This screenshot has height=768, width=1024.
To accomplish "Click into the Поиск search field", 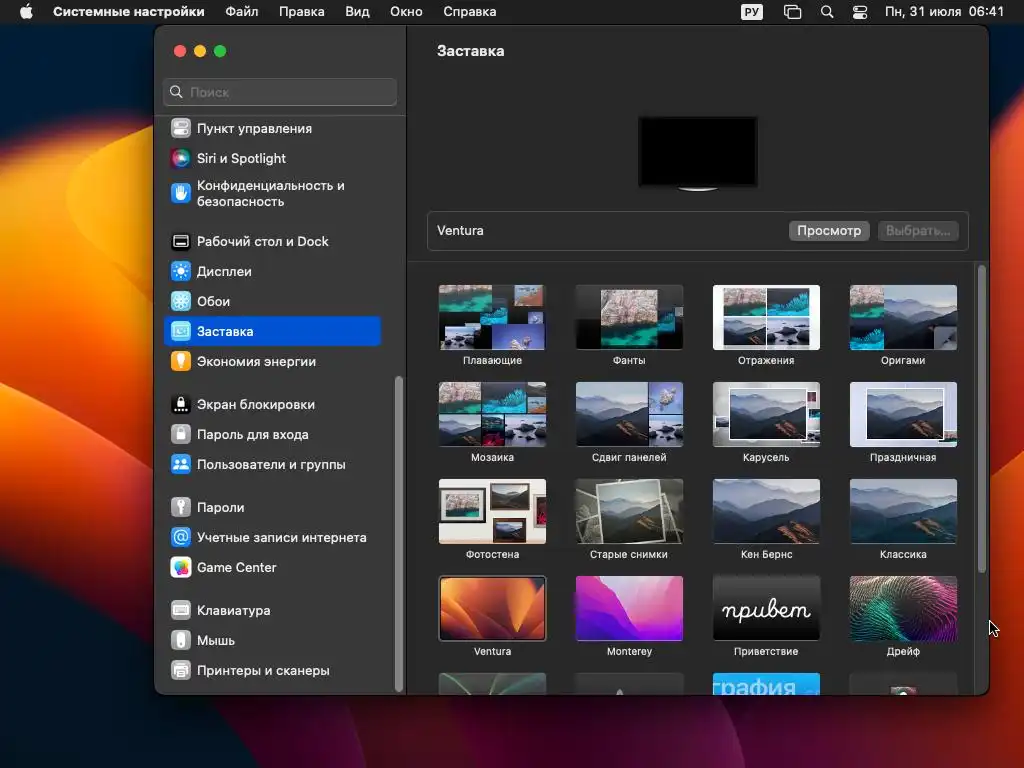I will pyautogui.click(x=280, y=92).
